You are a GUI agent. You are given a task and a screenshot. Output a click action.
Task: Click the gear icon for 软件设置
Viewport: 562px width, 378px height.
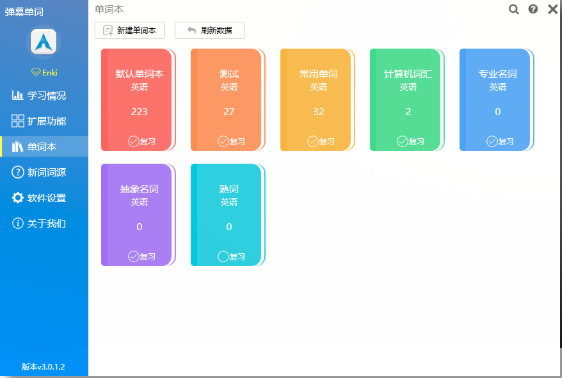[17, 198]
